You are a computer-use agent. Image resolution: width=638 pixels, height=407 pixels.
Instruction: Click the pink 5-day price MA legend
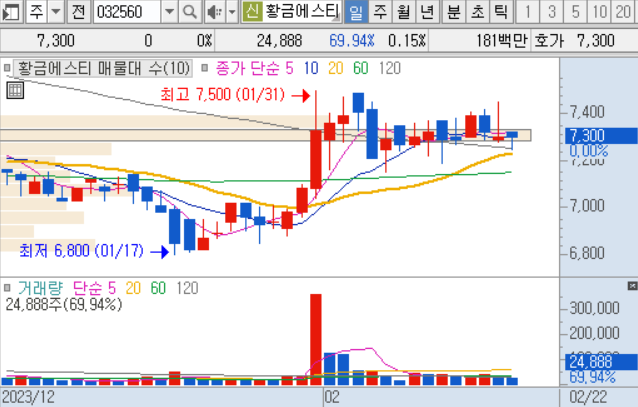289,68
